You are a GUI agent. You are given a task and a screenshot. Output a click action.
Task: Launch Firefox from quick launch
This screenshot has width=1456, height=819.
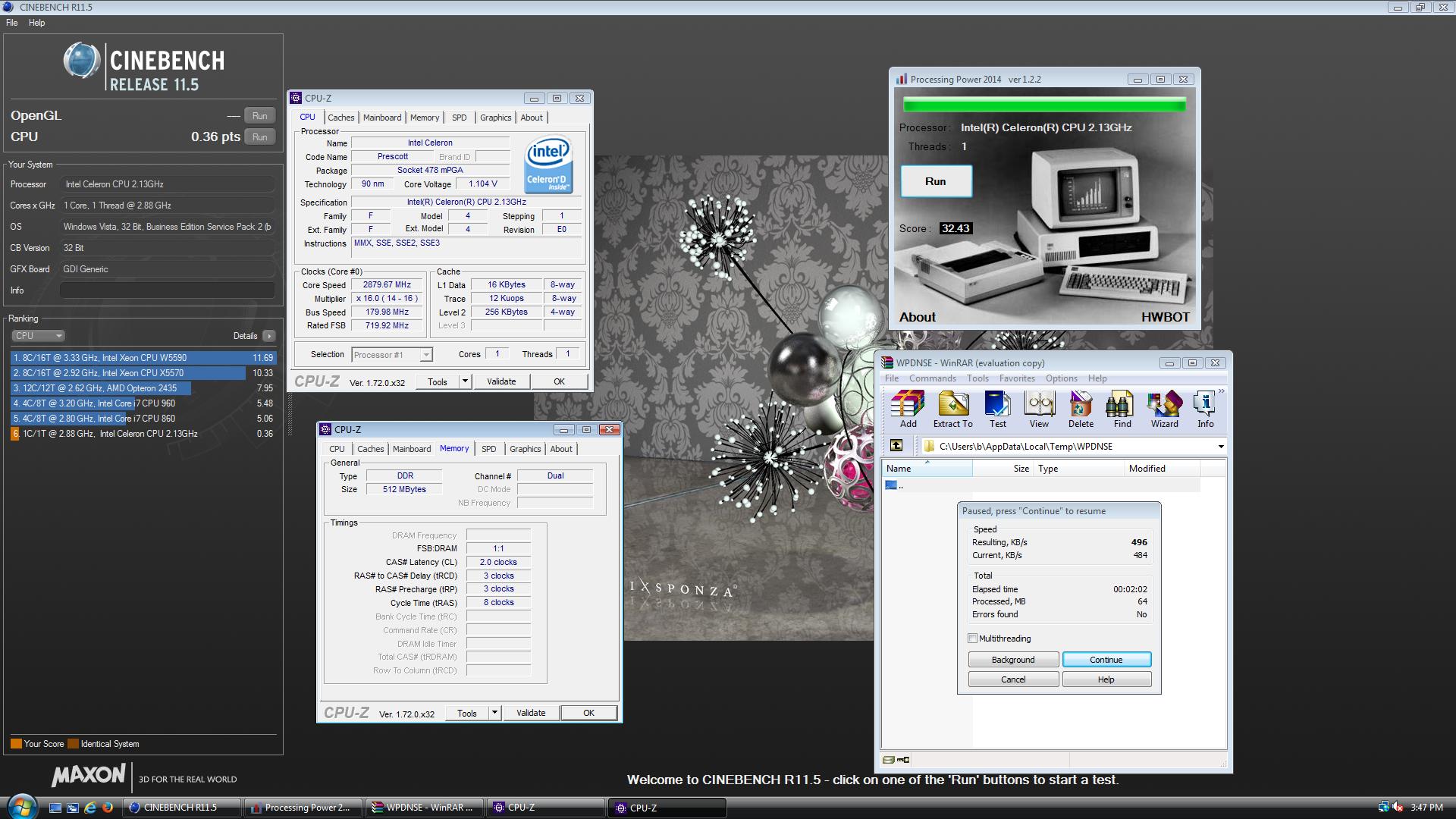pos(108,808)
